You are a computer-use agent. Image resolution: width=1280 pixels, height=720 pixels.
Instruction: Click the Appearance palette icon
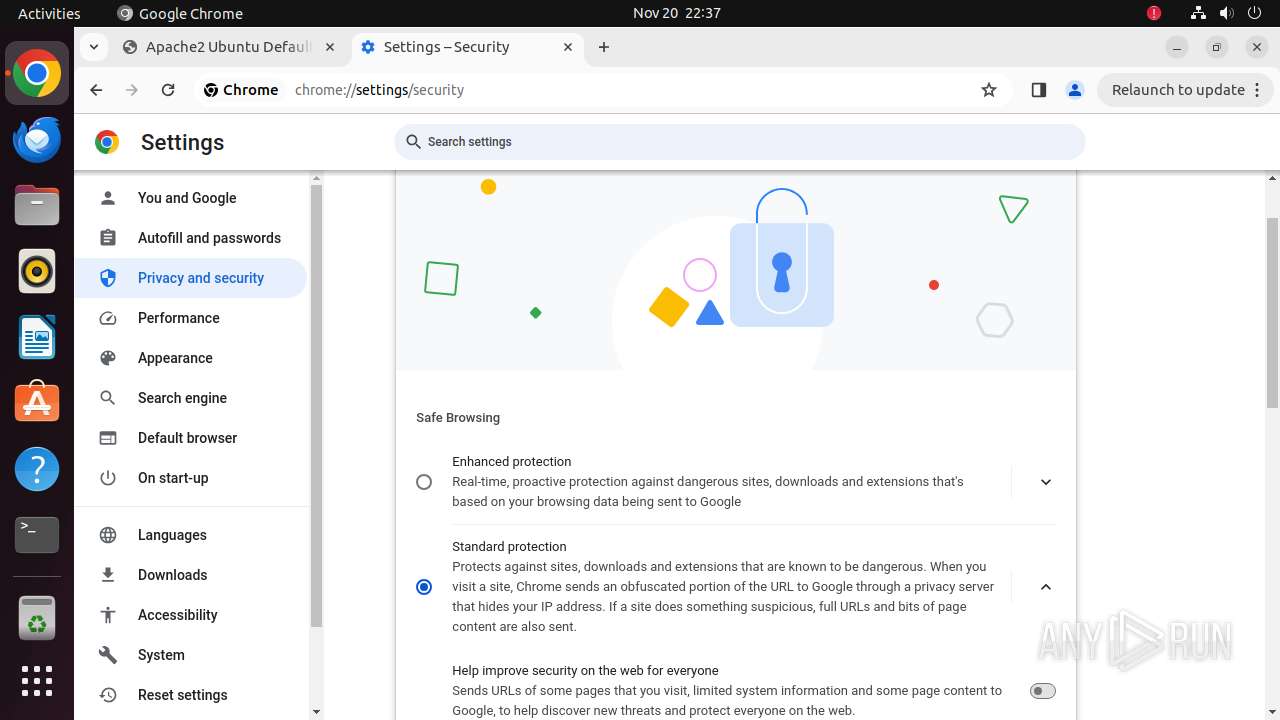click(x=108, y=358)
